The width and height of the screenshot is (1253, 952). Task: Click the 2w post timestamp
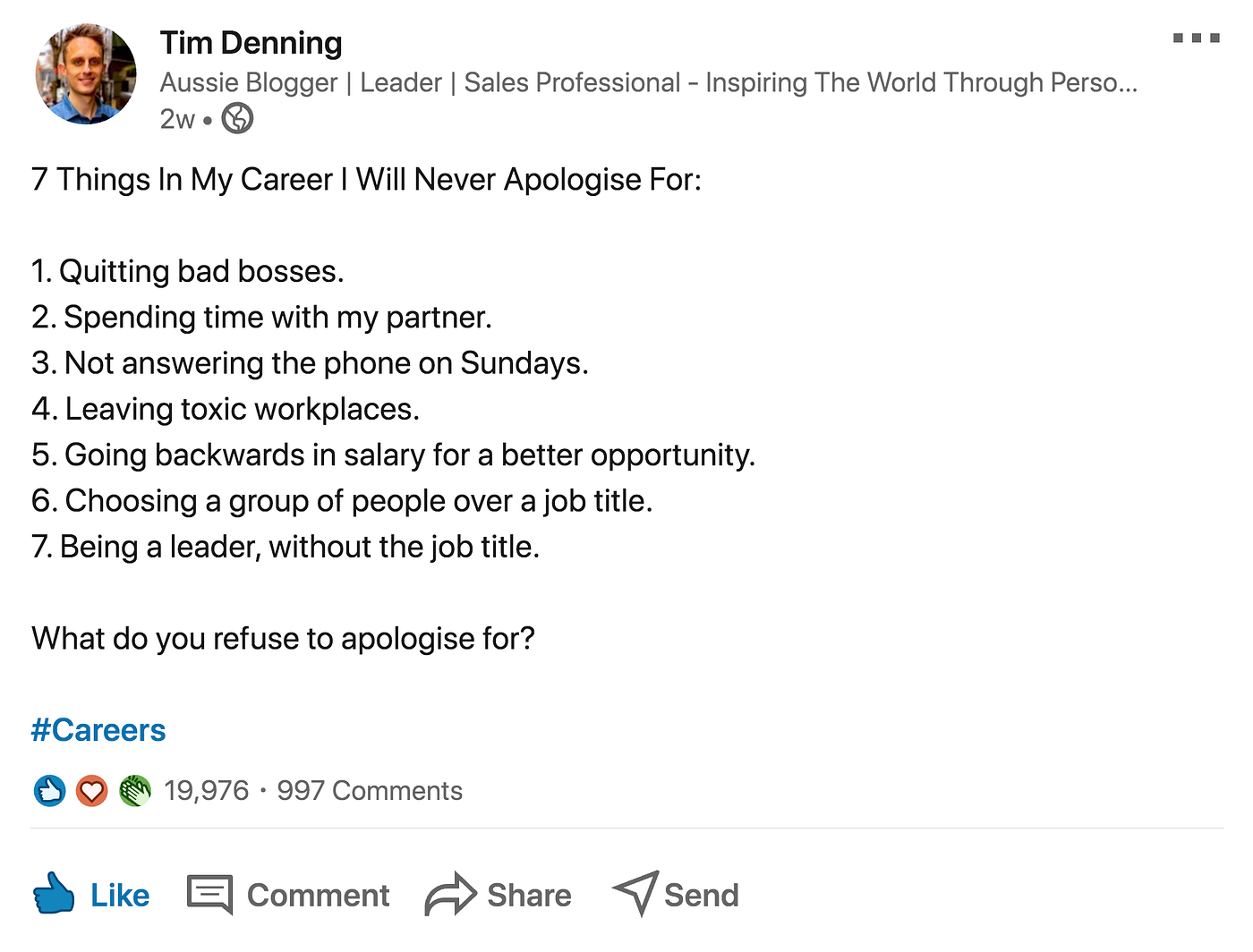point(177,119)
